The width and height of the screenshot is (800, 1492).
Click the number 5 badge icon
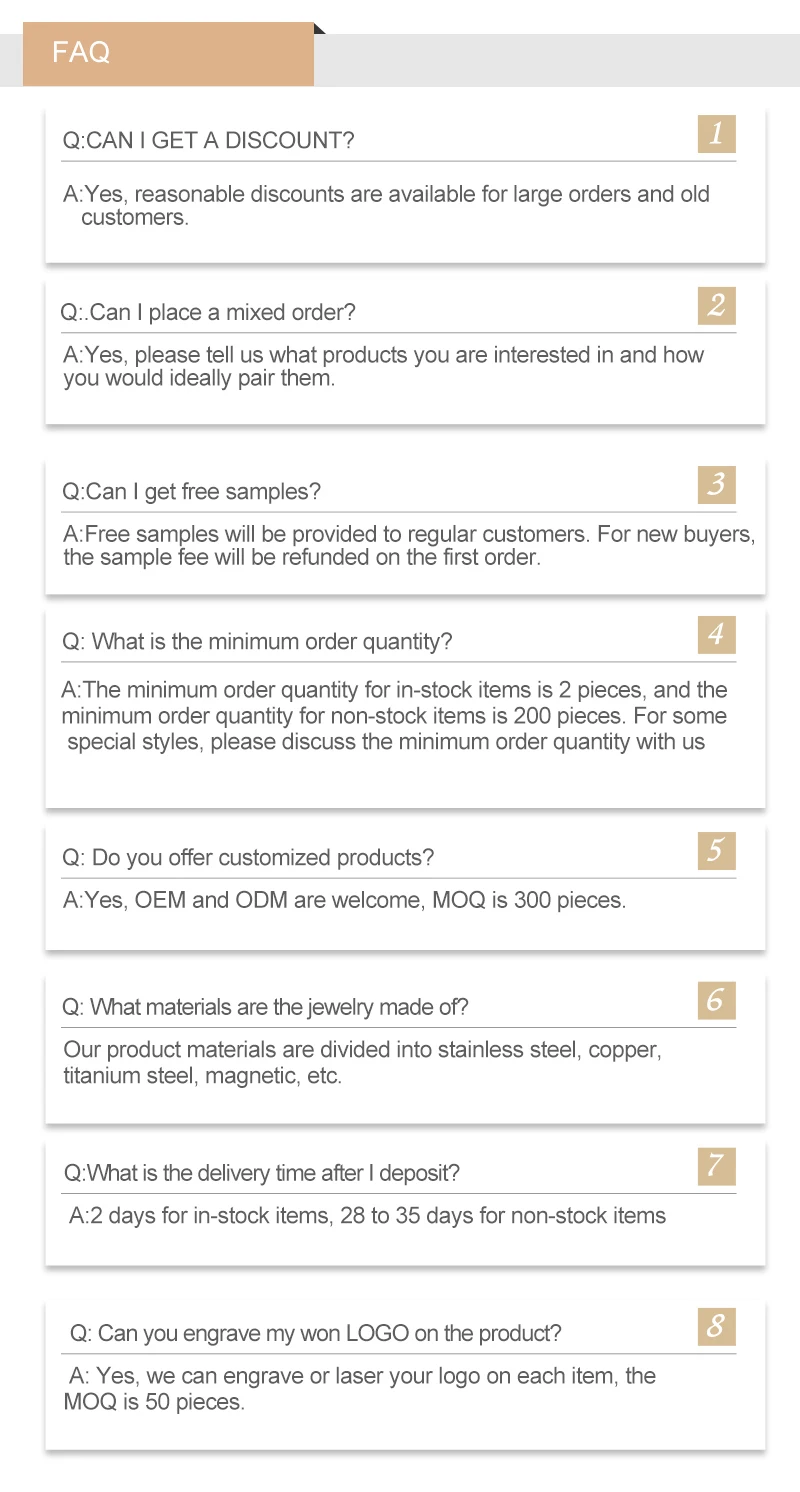pos(716,851)
